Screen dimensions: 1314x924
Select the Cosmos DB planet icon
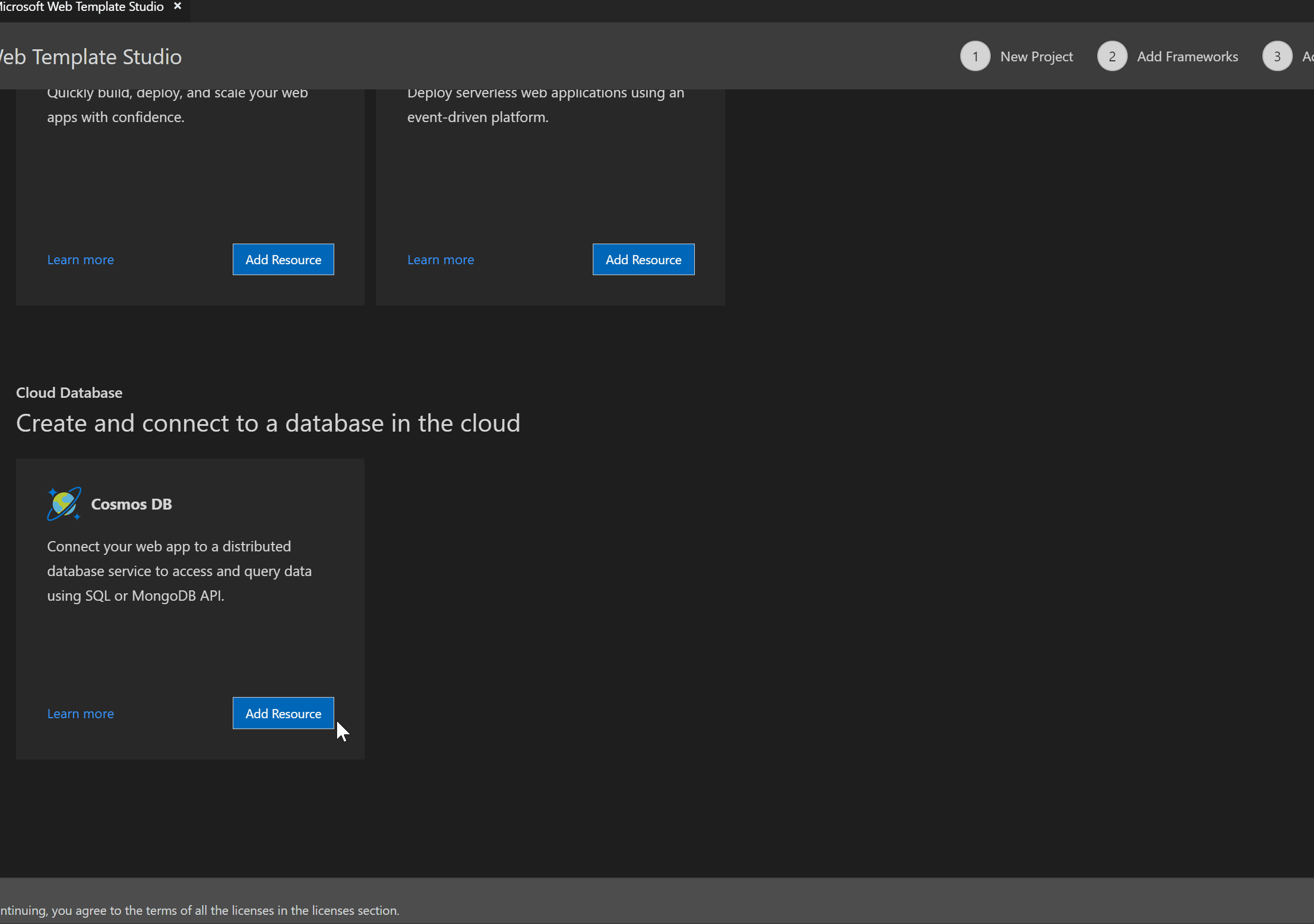coord(63,504)
